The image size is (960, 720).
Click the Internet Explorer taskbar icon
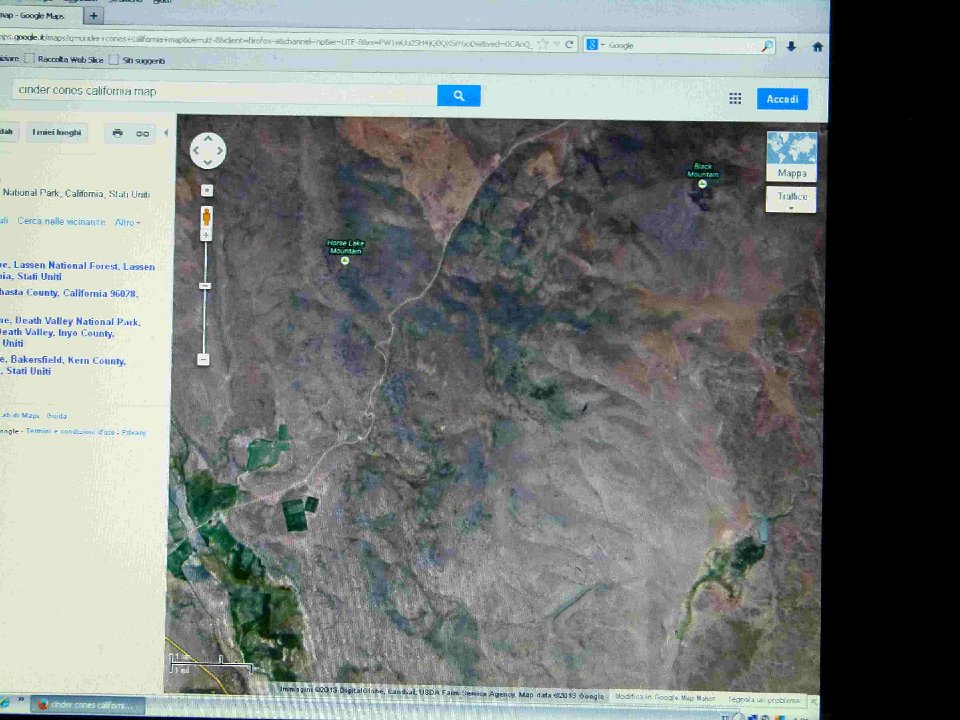point(4,702)
